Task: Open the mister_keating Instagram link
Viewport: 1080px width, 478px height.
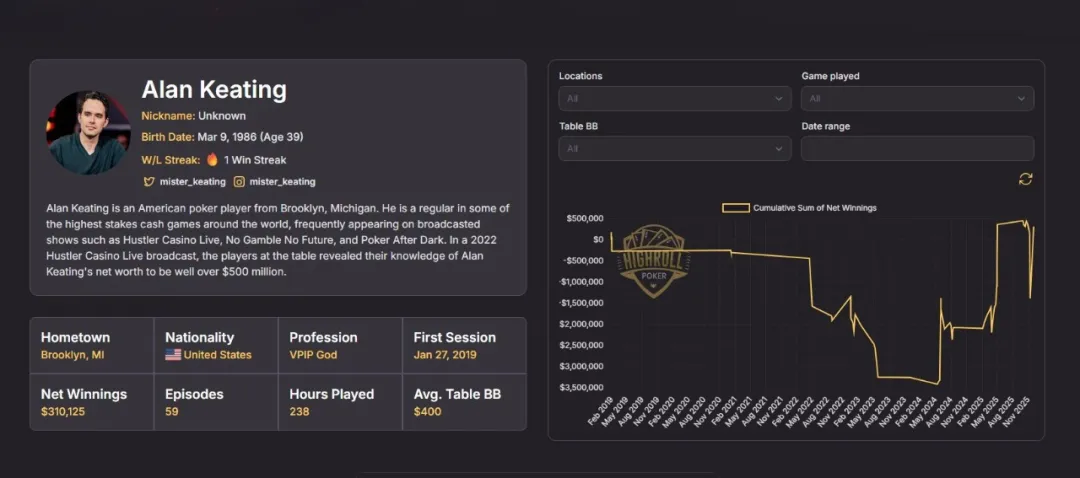Action: (x=282, y=182)
